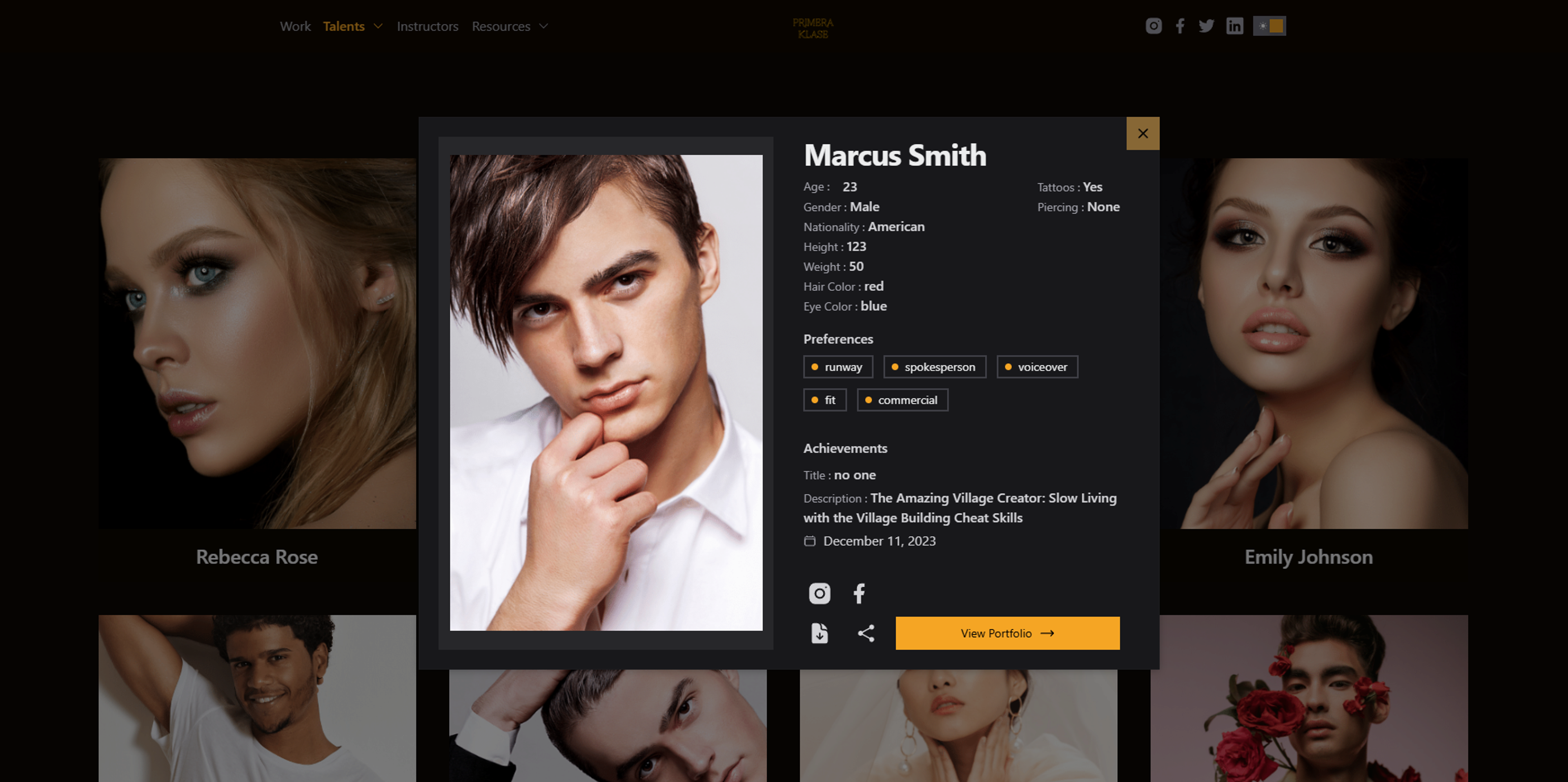Expand the Resources dropdown chevron

(543, 26)
